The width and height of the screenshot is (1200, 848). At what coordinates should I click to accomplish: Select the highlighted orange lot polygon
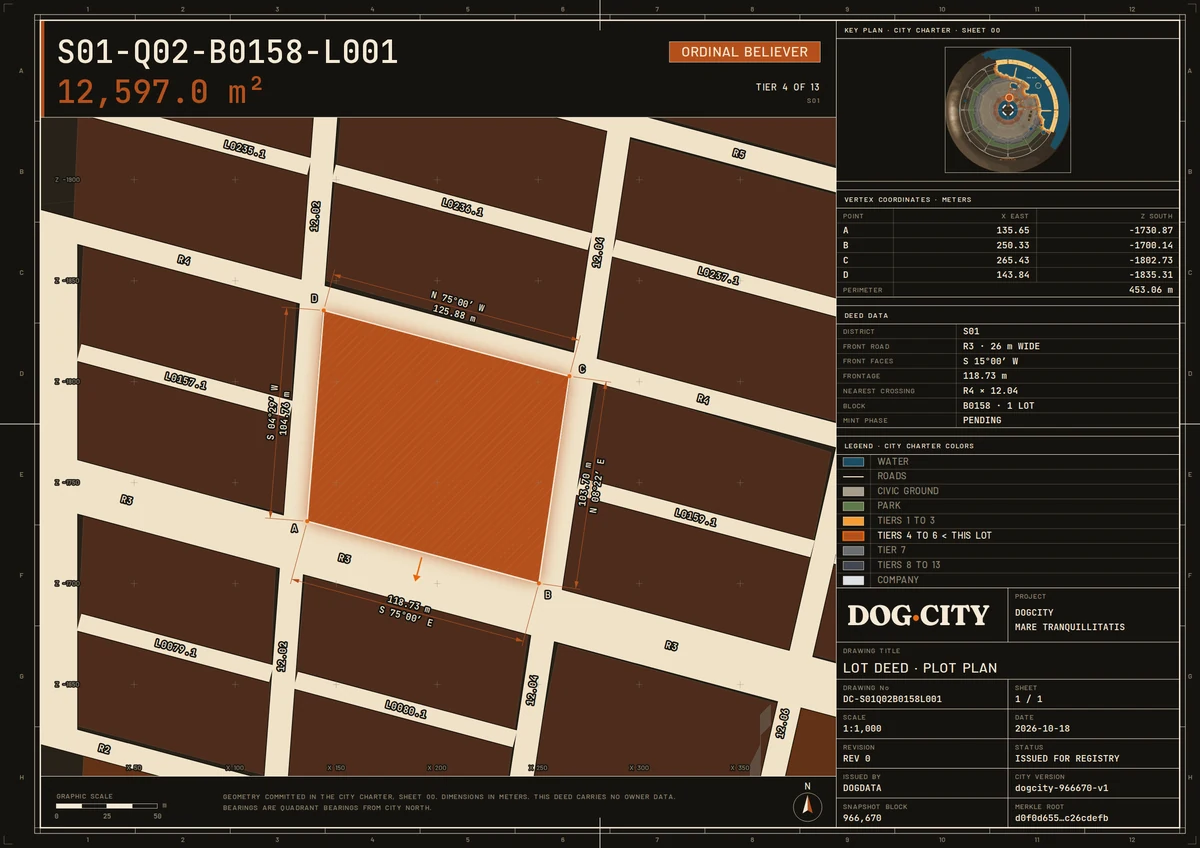point(438,446)
